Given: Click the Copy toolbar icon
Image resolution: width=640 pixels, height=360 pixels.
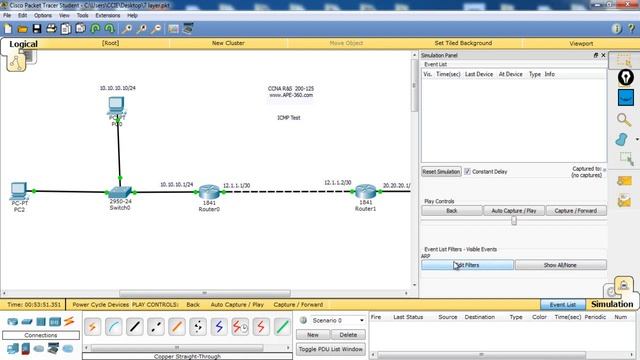Looking at the screenshot, I should coord(66,29).
